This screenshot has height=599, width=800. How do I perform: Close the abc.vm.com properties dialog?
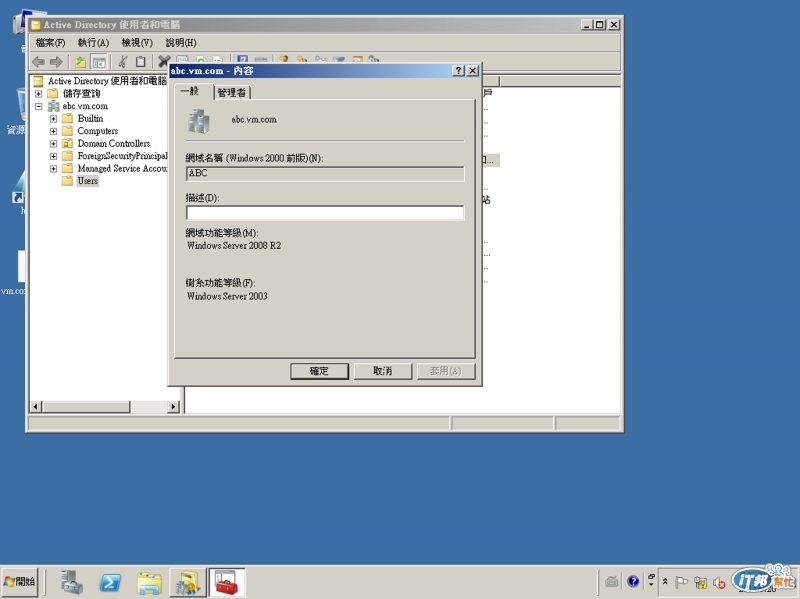coord(473,70)
